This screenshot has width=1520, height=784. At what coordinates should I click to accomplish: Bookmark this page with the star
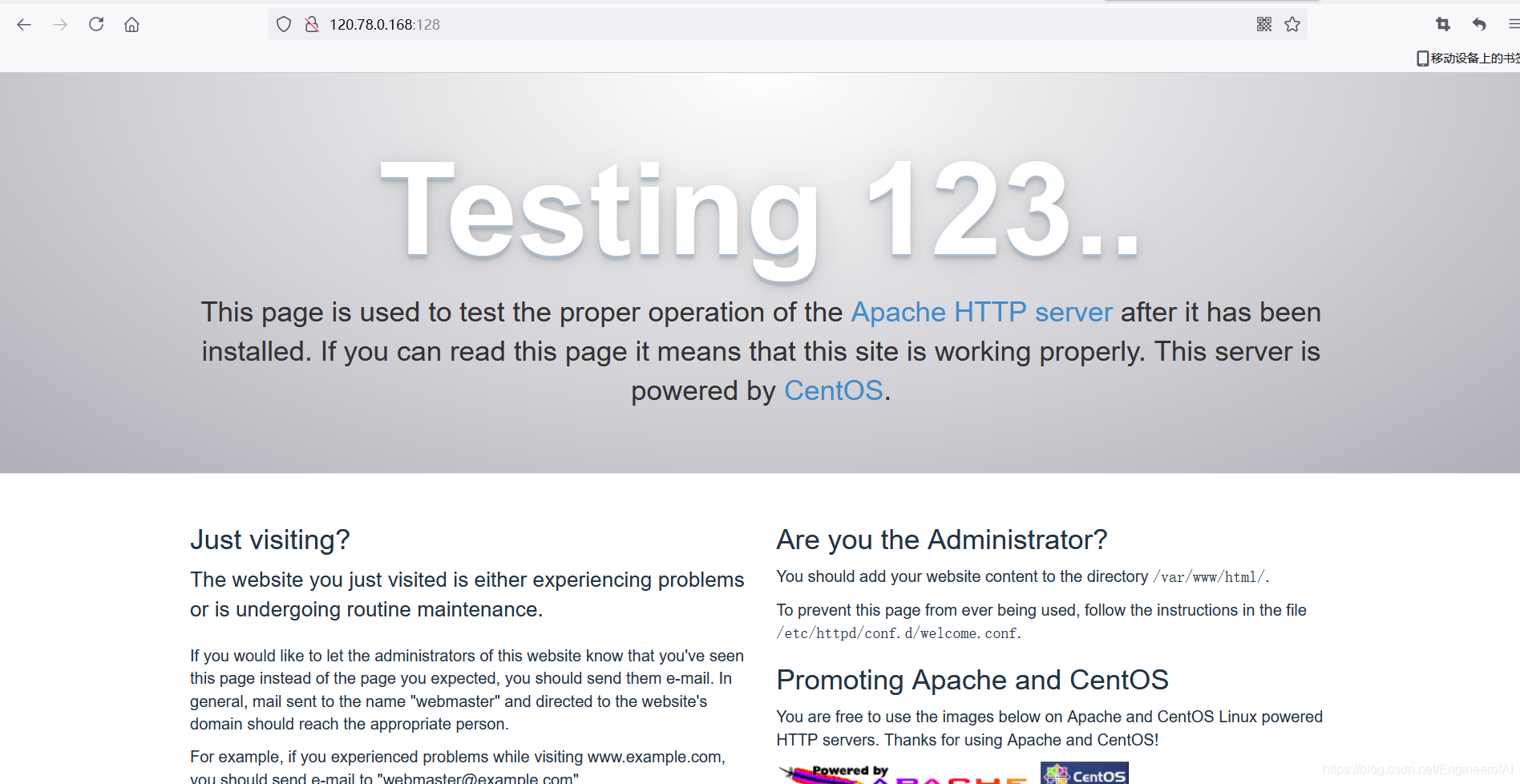(x=1292, y=25)
